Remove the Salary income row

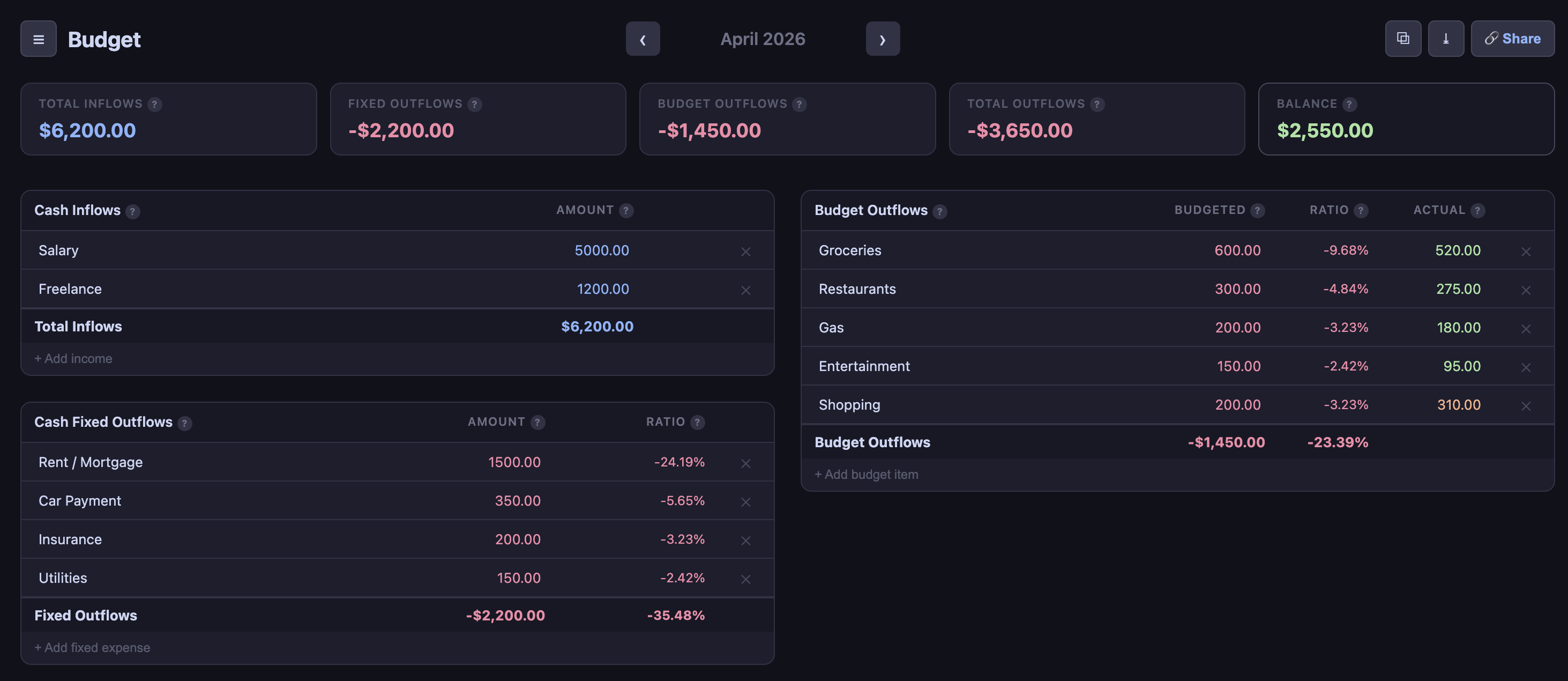[745, 250]
